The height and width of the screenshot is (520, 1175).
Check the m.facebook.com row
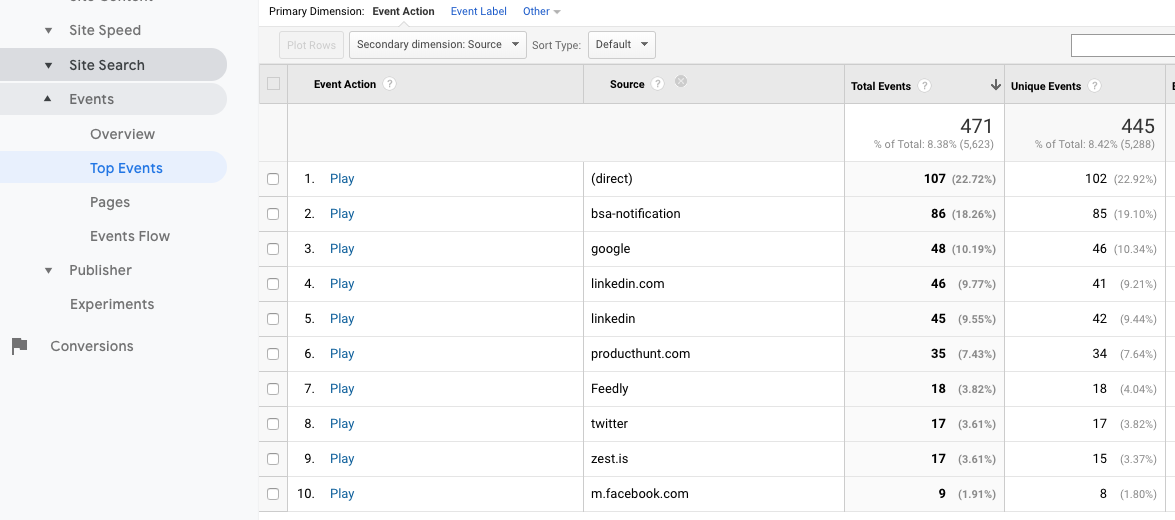tap(273, 494)
